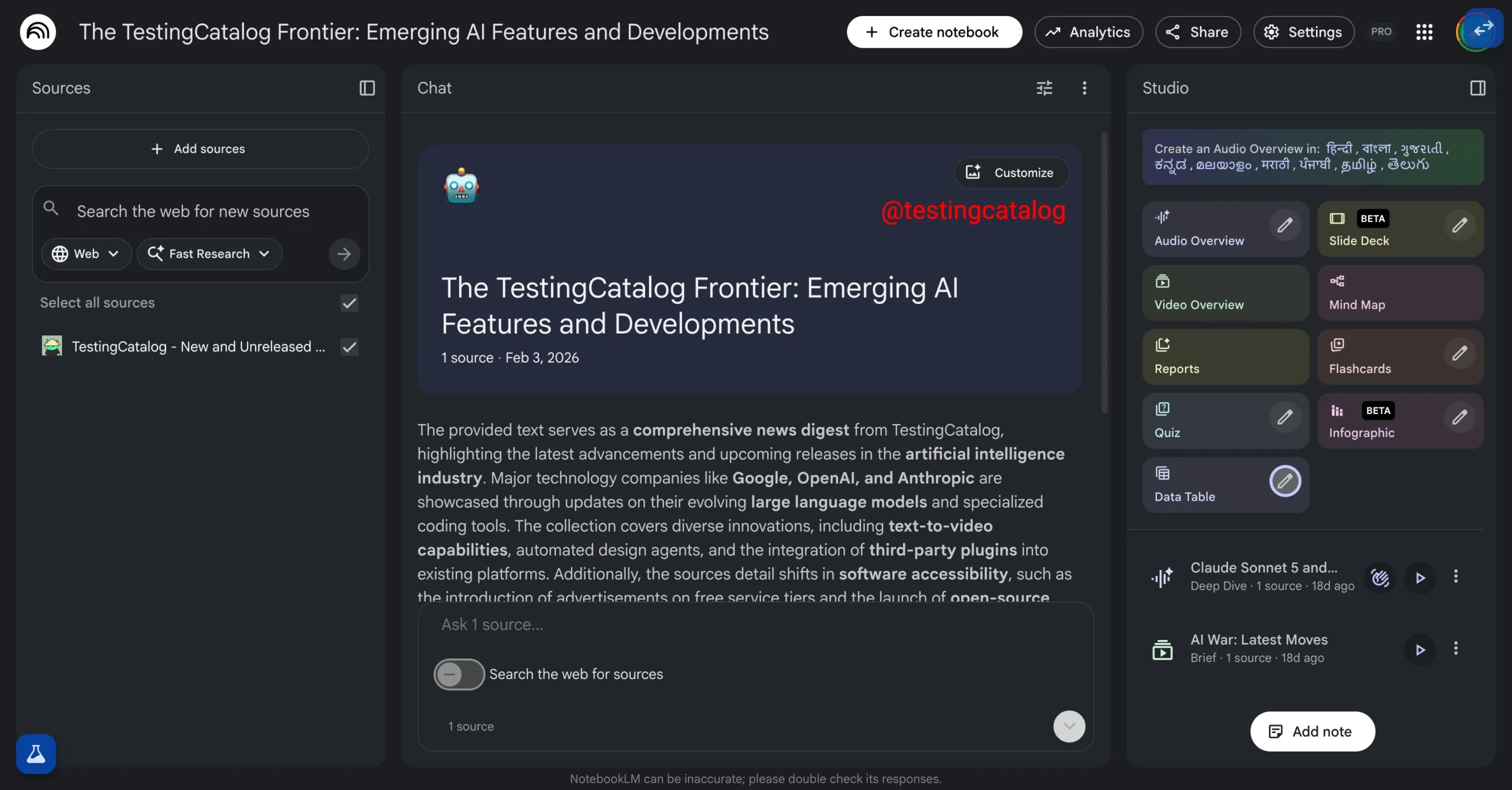Open Google apps grid icon
Screen dimensions: 1512x790
(x=1424, y=32)
